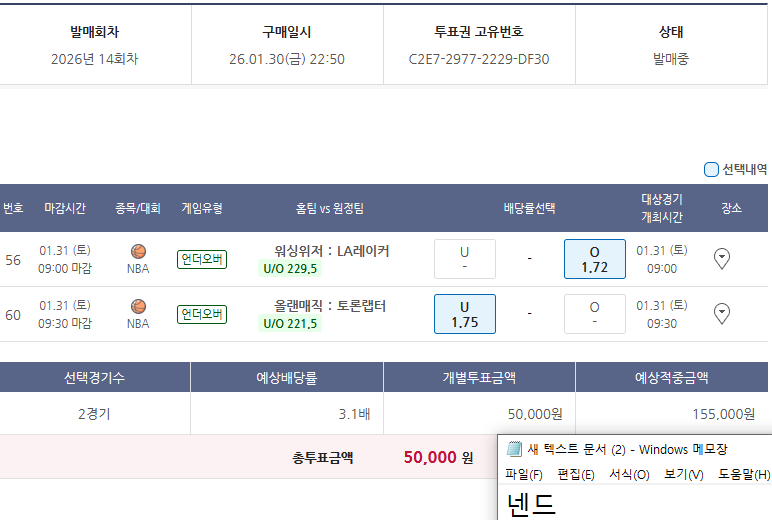The image size is (772, 520).
Task: Click the 워싱위저 : LA레이커 matchup
Action: click(331, 251)
